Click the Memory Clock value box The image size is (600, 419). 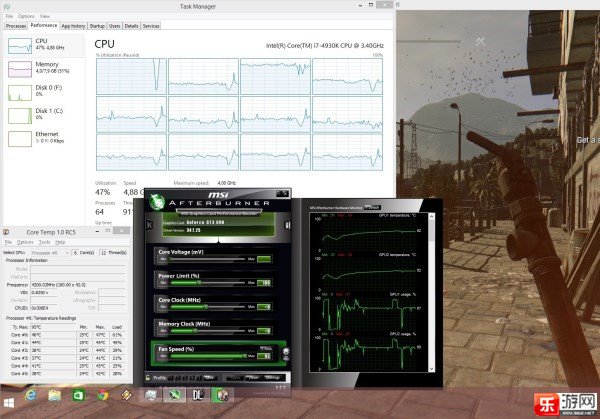[x=264, y=331]
